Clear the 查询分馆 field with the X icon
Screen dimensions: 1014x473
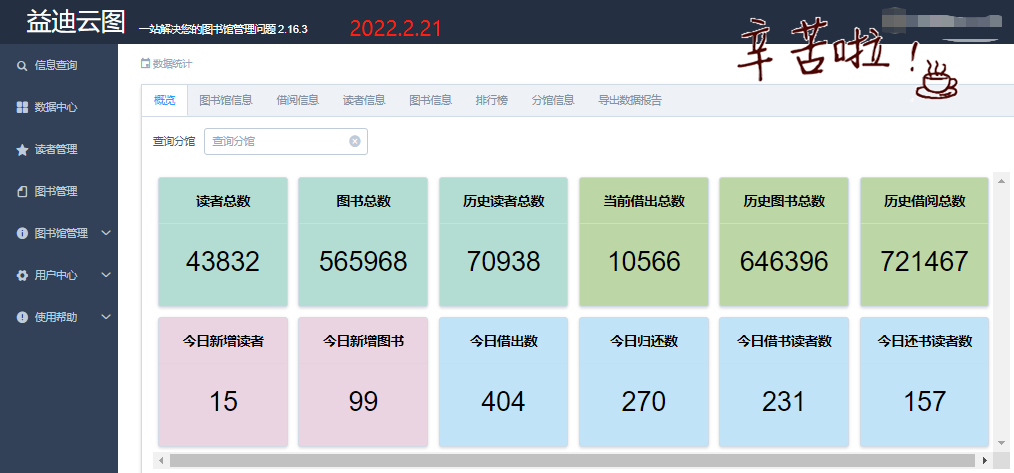tap(354, 142)
